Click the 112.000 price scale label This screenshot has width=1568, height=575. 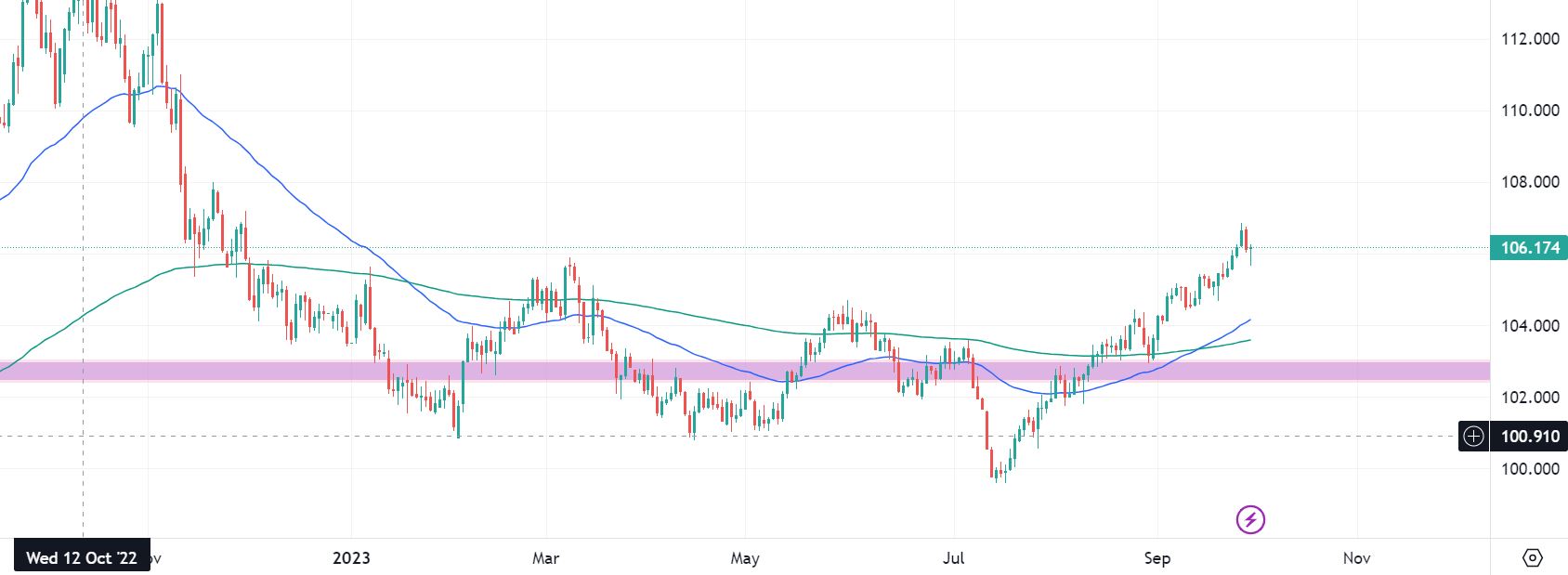[1530, 39]
